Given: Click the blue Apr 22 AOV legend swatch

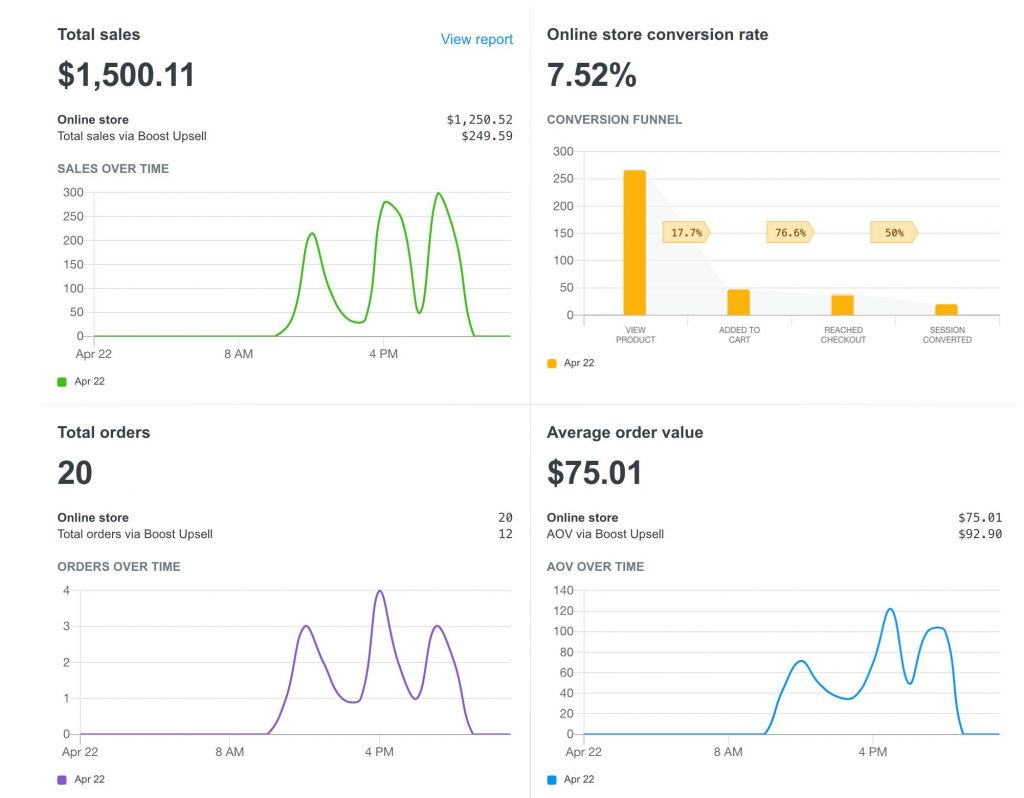Looking at the screenshot, I should click(x=552, y=779).
